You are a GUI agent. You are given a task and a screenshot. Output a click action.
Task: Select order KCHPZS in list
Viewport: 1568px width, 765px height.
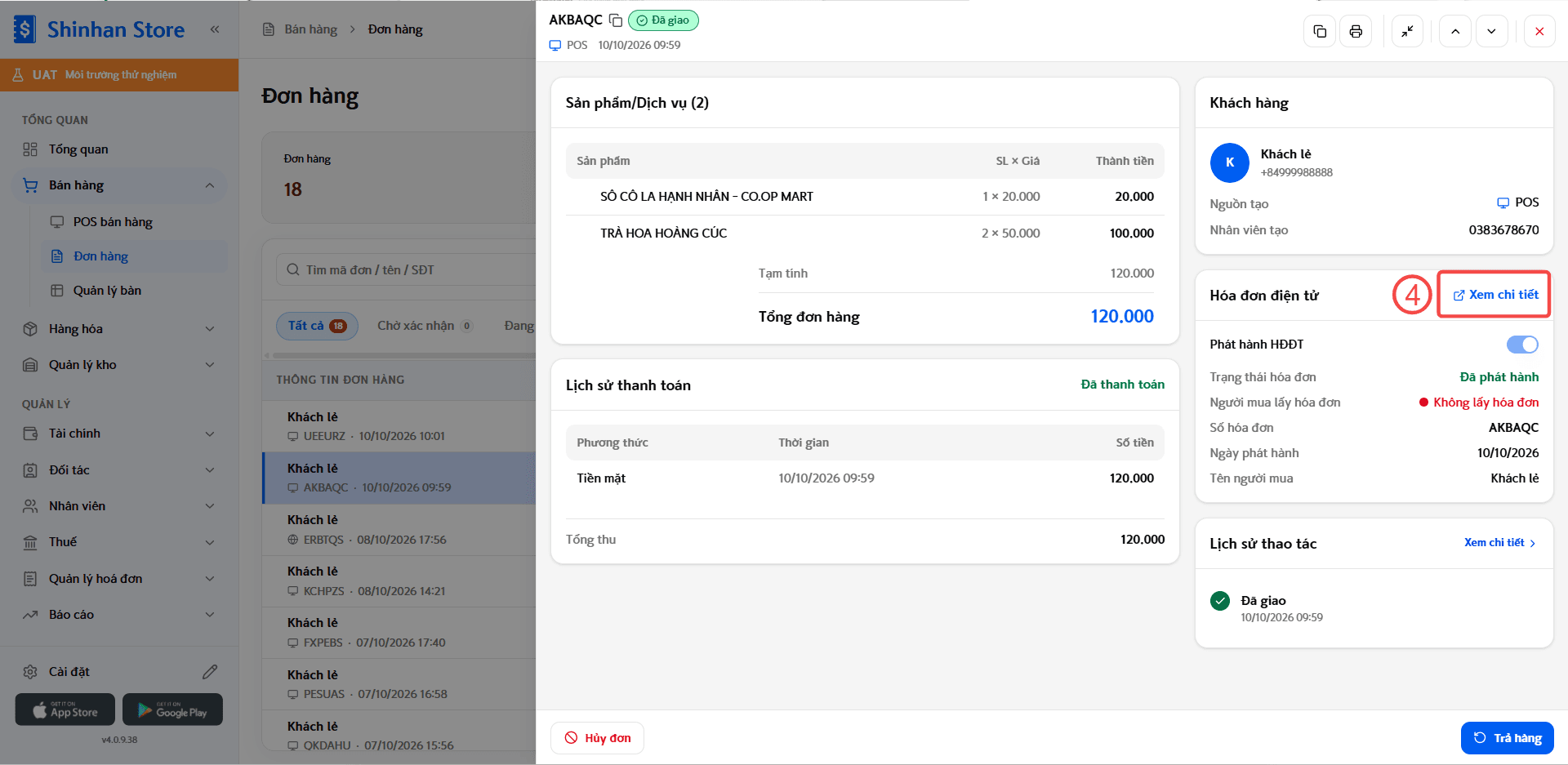click(399, 581)
